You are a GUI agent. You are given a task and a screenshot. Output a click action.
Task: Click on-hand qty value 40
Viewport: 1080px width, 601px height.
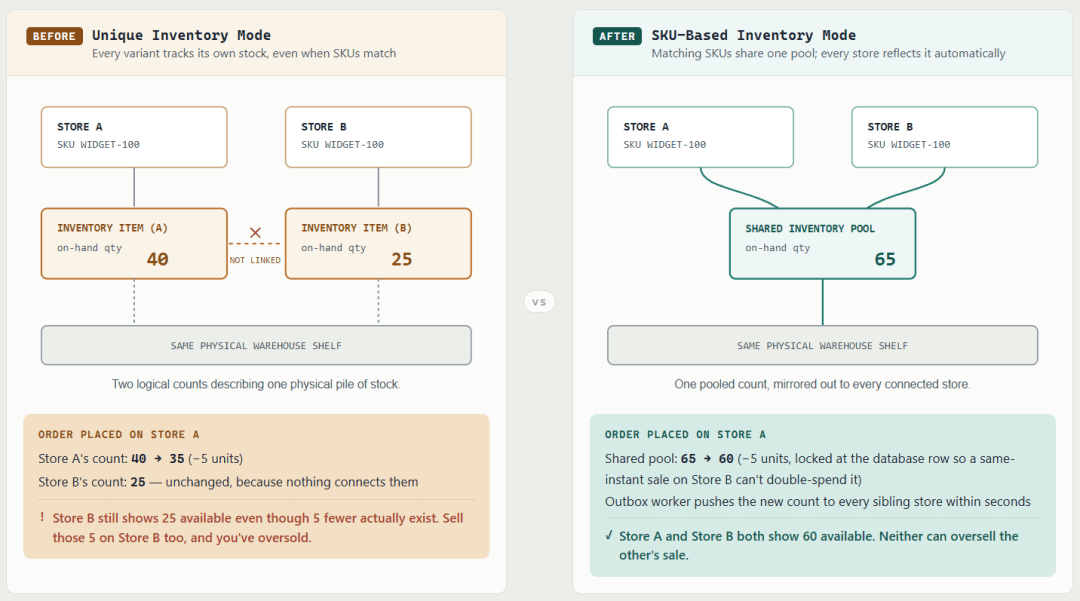tap(157, 259)
